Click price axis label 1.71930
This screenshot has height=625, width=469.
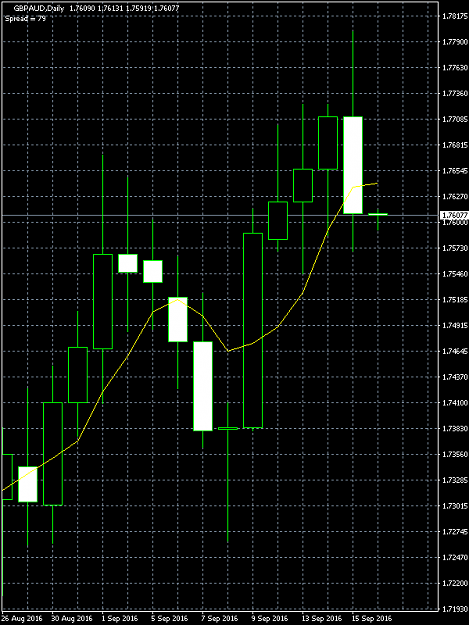[x=455, y=609]
